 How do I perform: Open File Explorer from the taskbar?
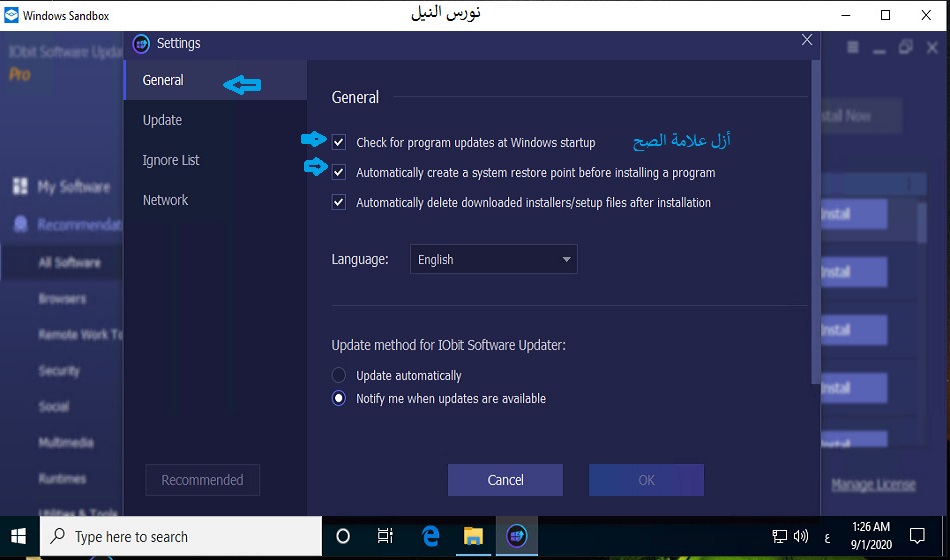click(473, 537)
